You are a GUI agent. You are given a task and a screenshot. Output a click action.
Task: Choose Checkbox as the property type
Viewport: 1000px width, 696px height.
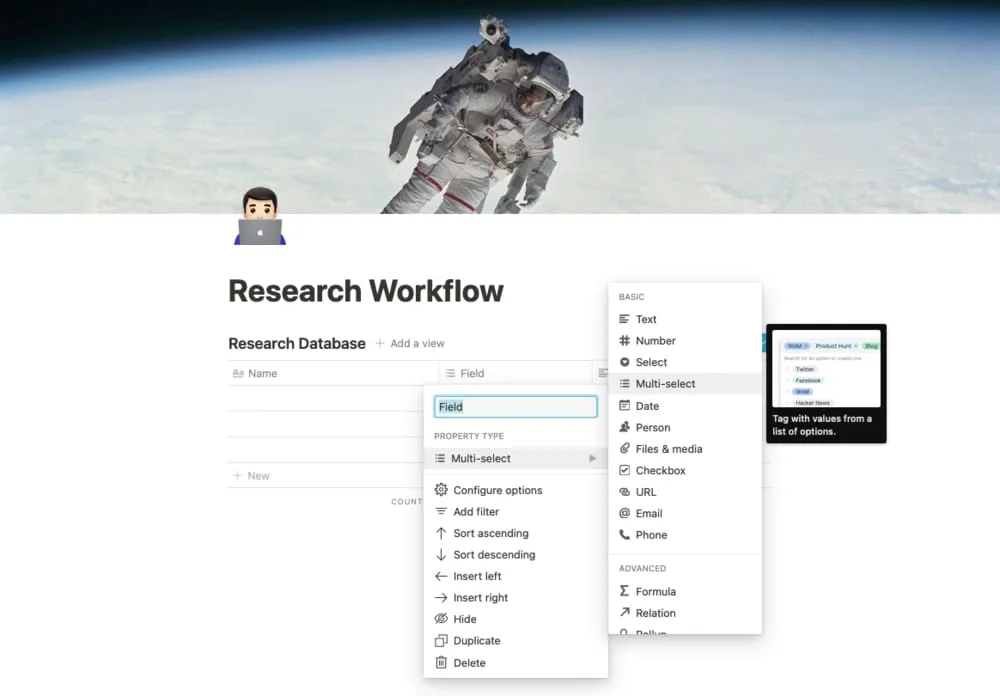point(685,470)
